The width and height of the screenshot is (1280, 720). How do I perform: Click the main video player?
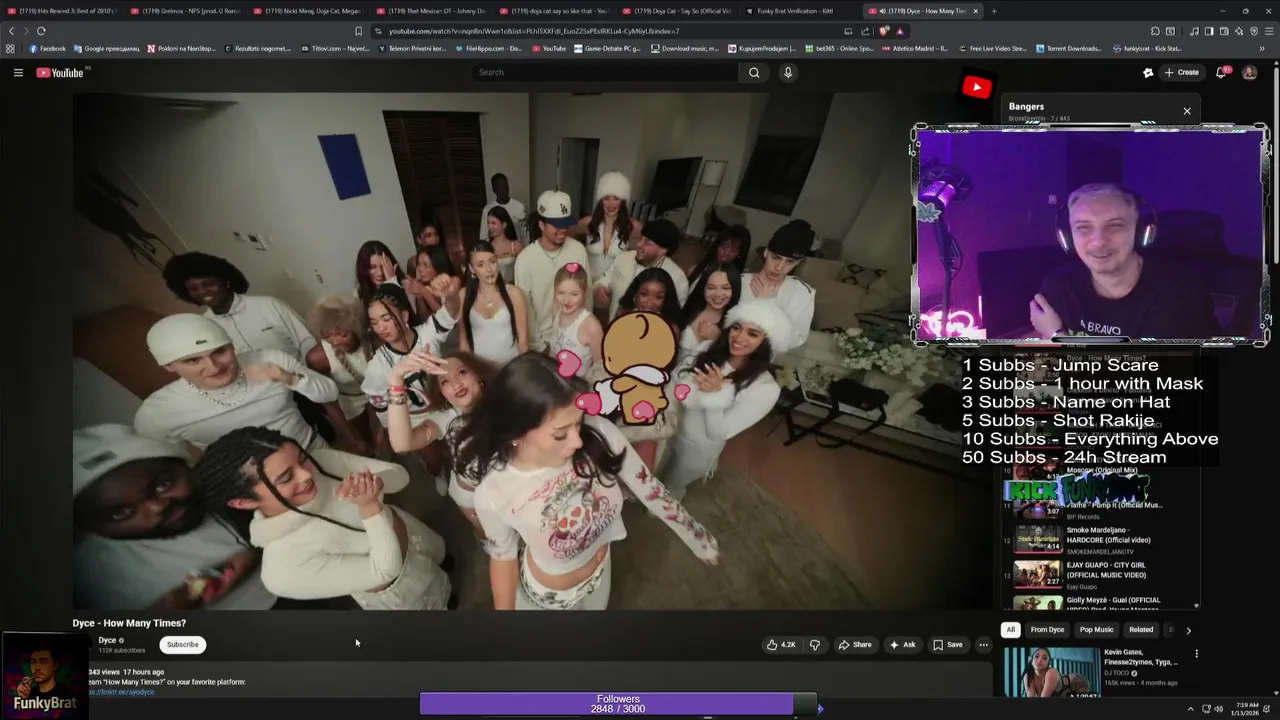(532, 351)
